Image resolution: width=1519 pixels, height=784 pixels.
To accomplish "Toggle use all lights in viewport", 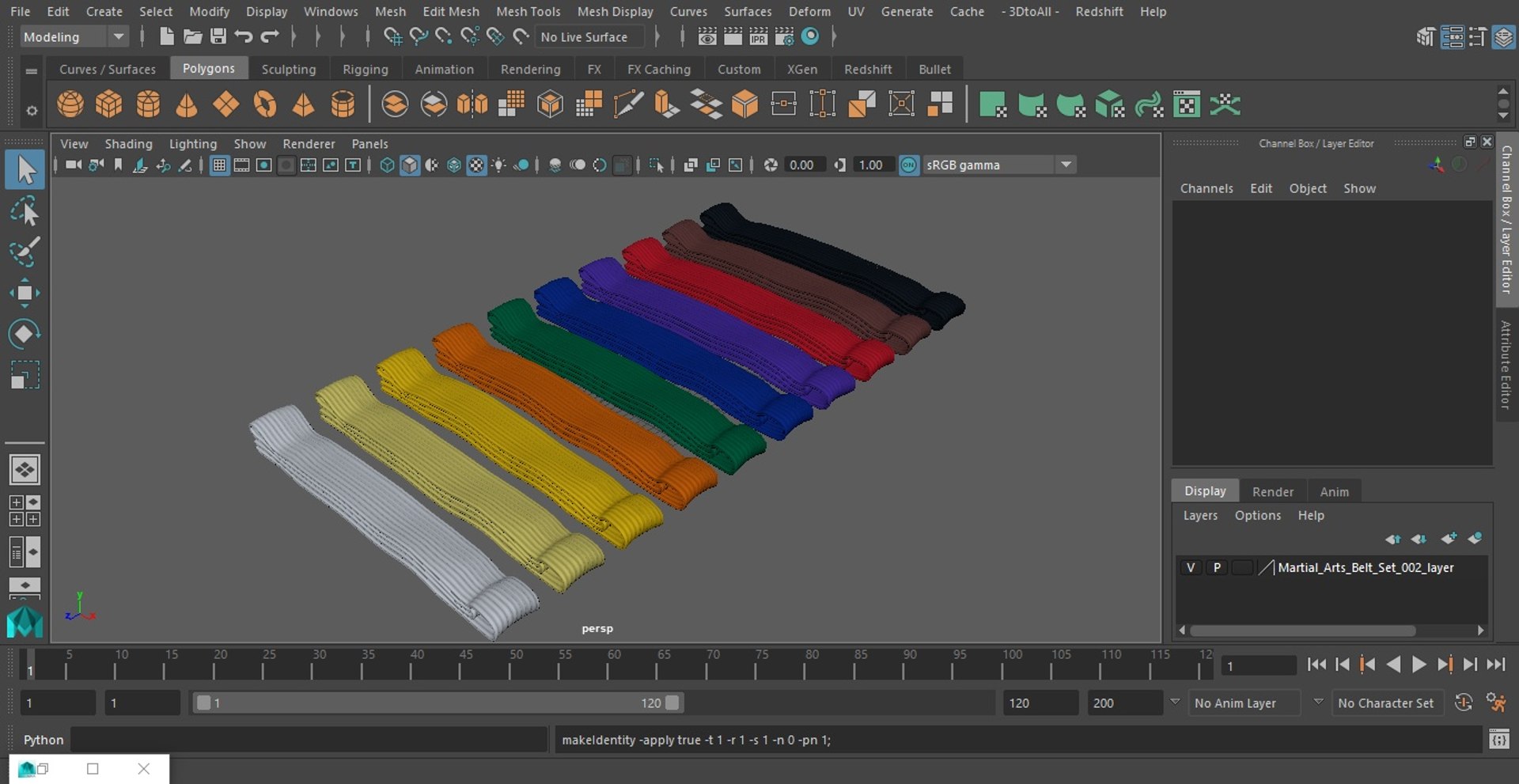I will pyautogui.click(x=499, y=165).
